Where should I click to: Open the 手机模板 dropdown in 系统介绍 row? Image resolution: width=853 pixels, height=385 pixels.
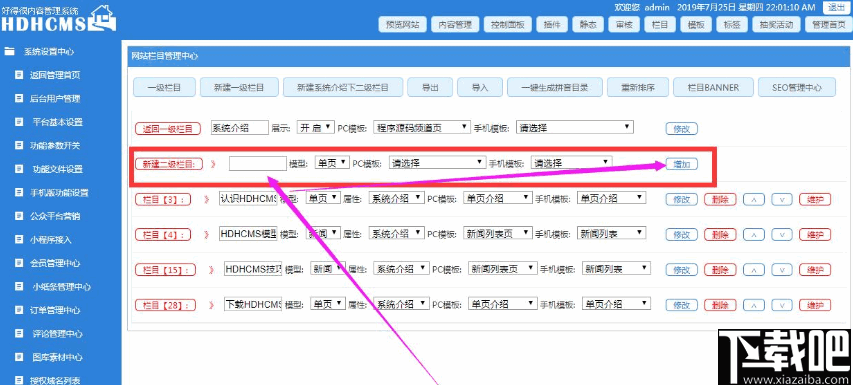point(574,128)
